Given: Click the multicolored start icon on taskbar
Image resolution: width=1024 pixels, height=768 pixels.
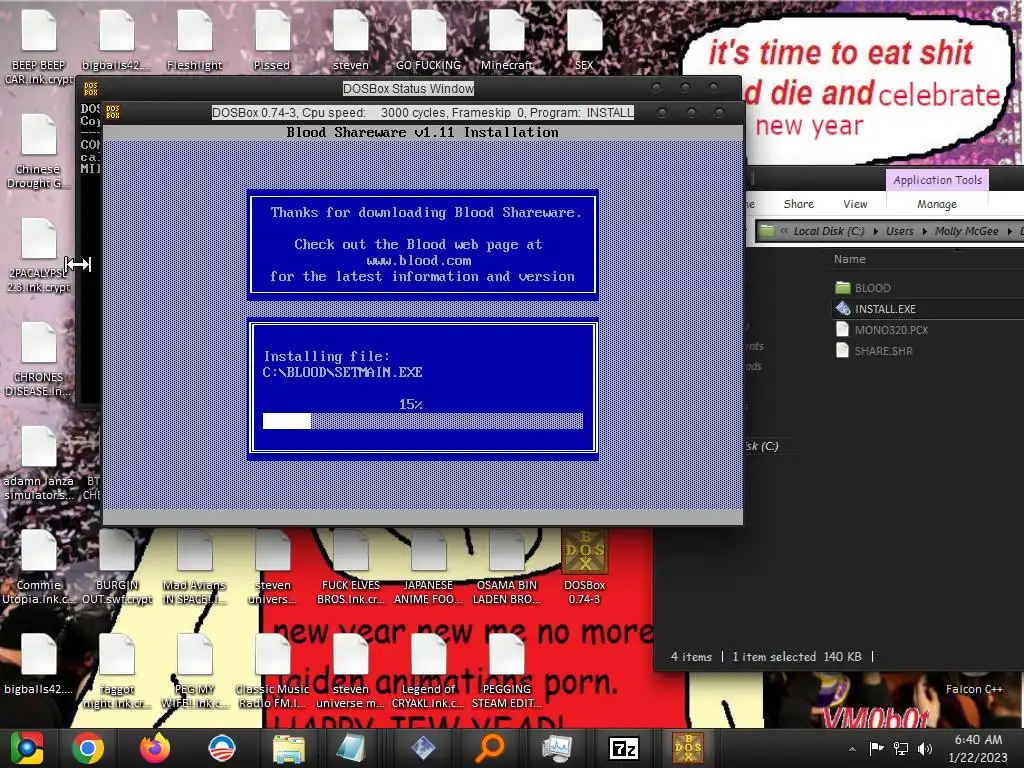Looking at the screenshot, I should point(26,748).
